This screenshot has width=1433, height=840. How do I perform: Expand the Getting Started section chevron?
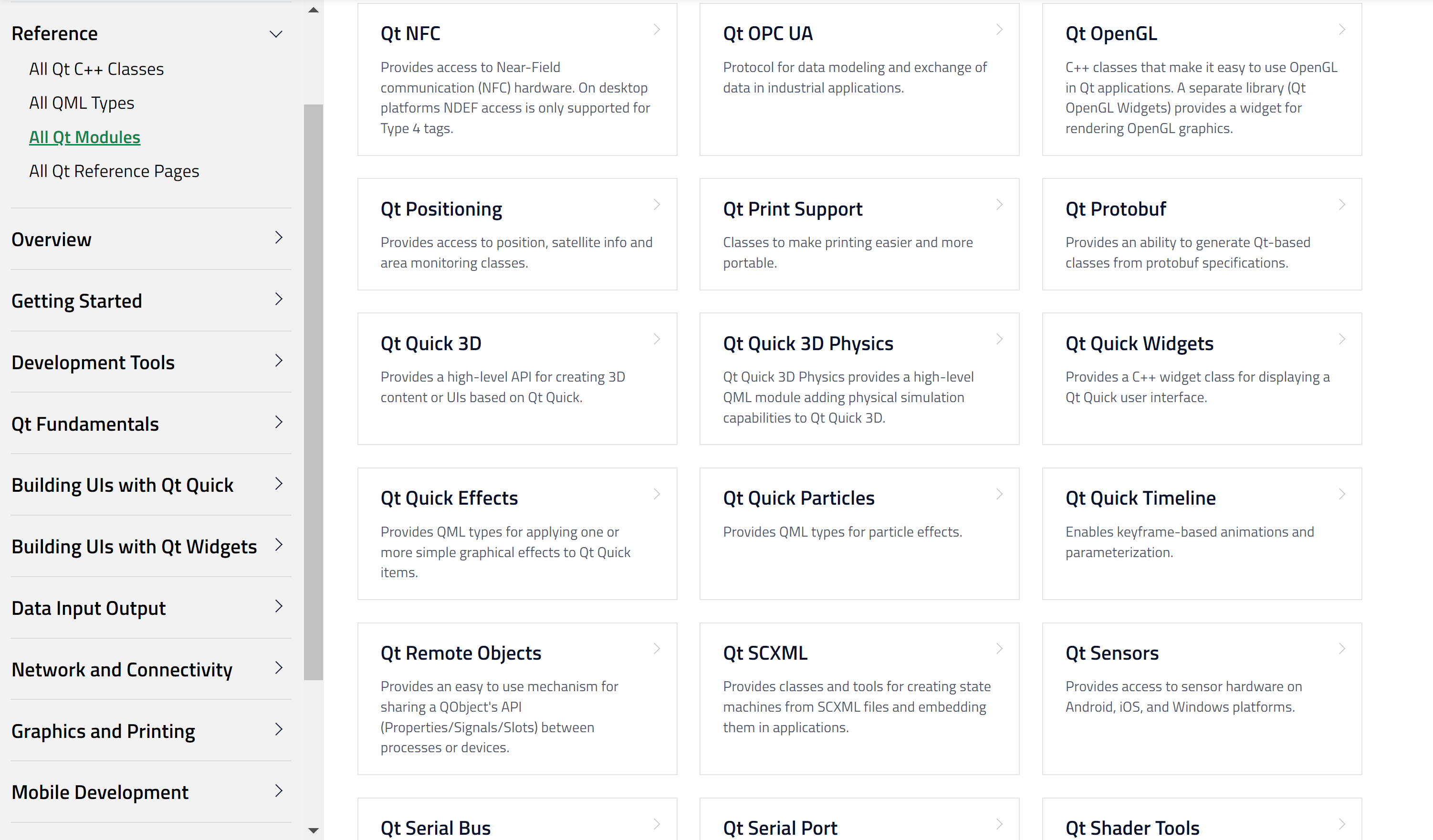278,299
